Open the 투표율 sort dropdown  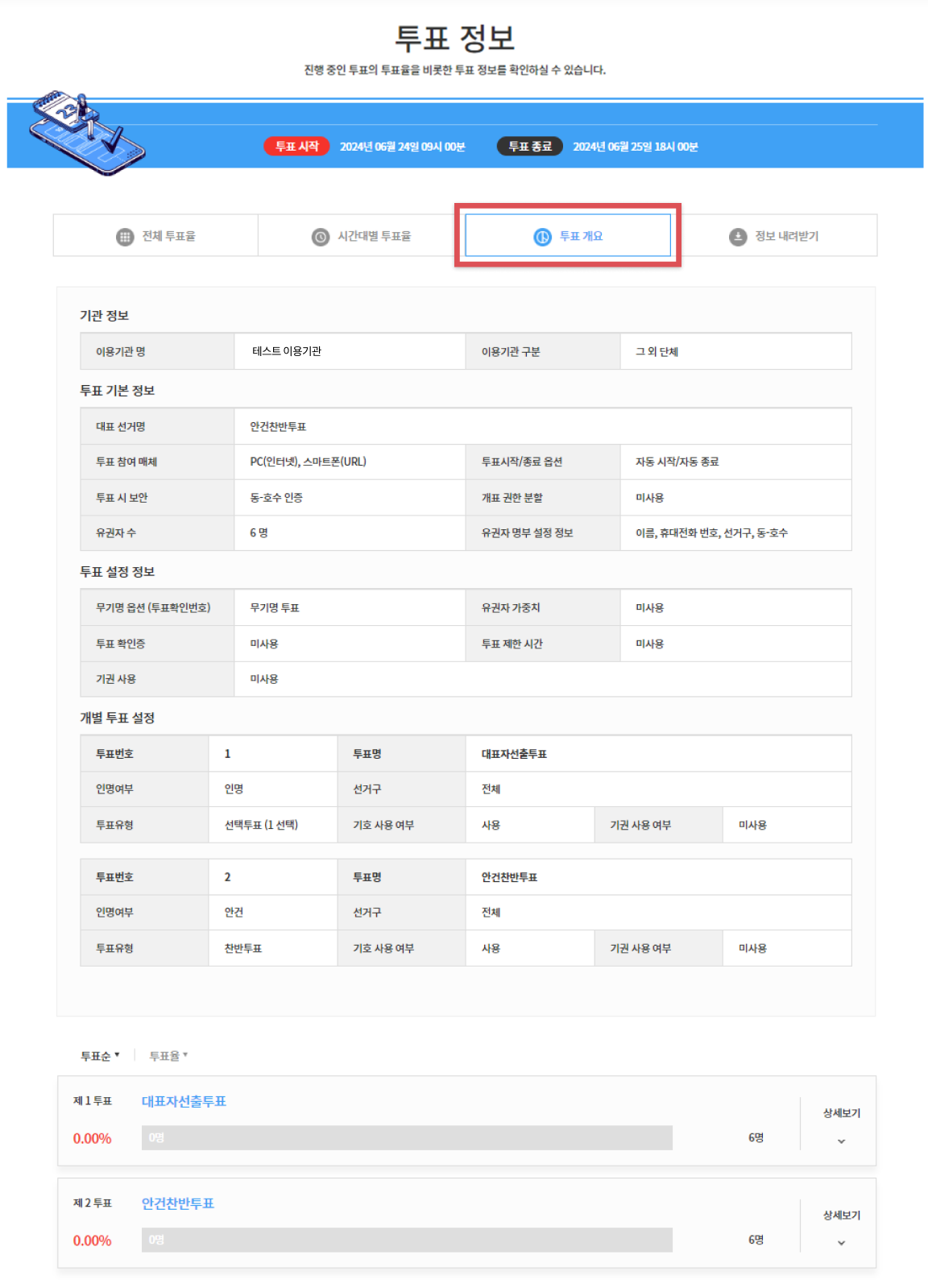coord(168,1056)
